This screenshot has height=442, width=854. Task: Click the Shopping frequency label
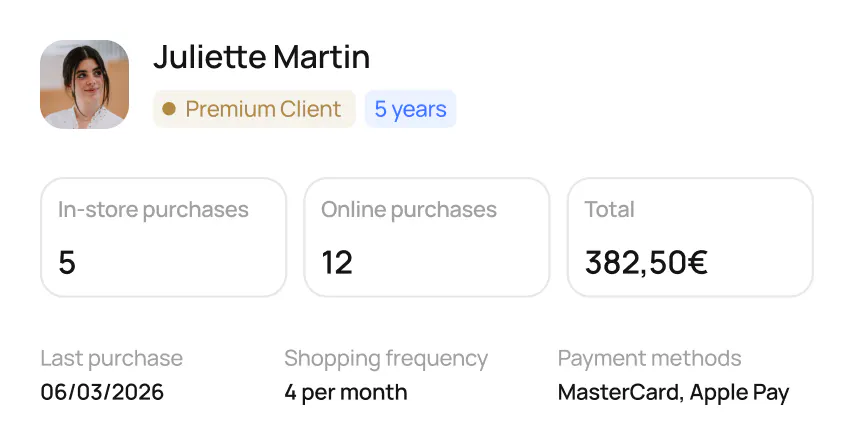[x=385, y=358]
